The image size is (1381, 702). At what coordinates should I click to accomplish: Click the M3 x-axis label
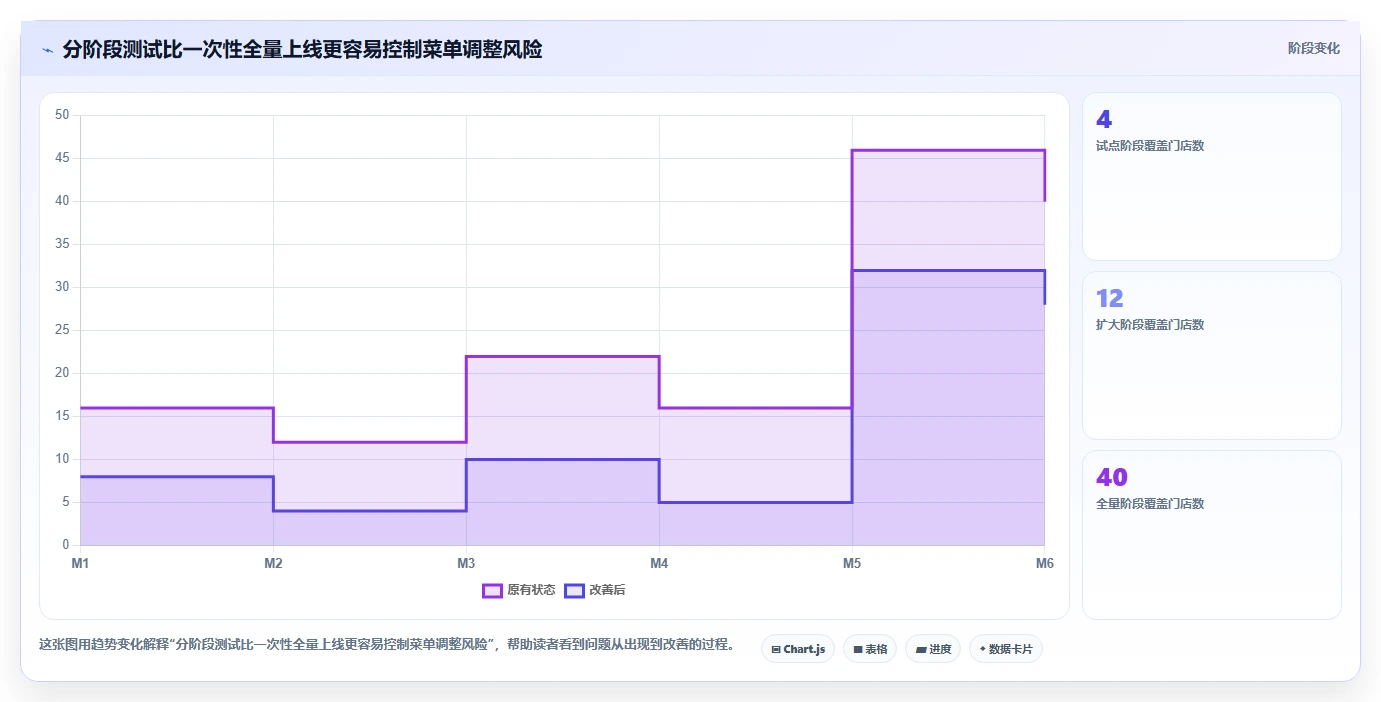tap(466, 564)
